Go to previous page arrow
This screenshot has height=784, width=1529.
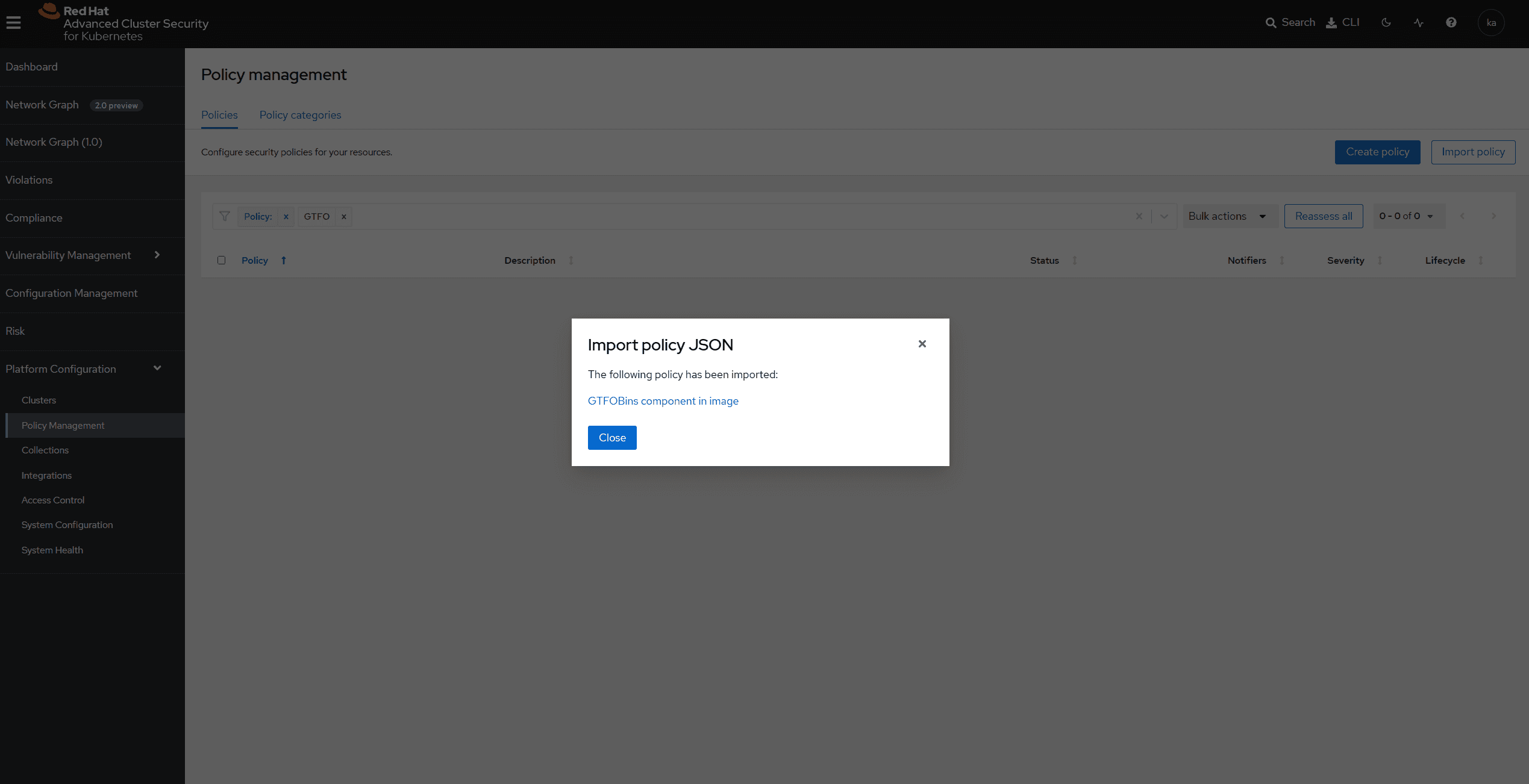(x=1462, y=216)
